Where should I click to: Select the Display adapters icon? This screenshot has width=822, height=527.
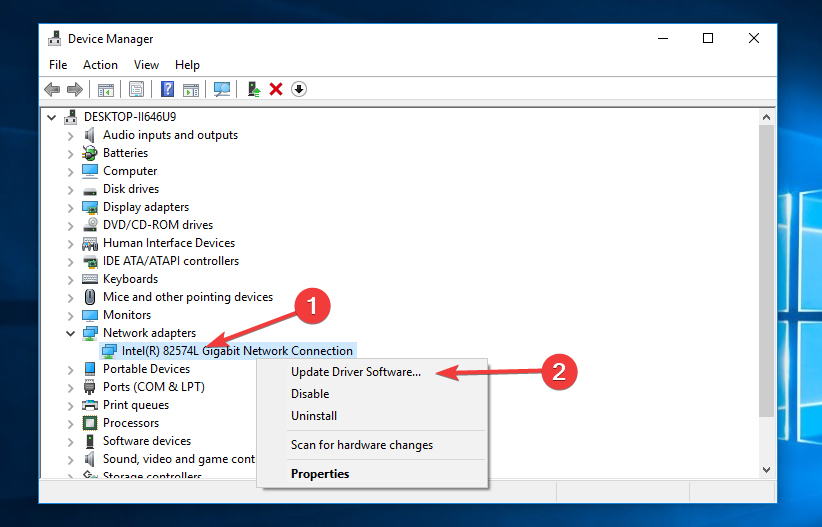(x=90, y=207)
